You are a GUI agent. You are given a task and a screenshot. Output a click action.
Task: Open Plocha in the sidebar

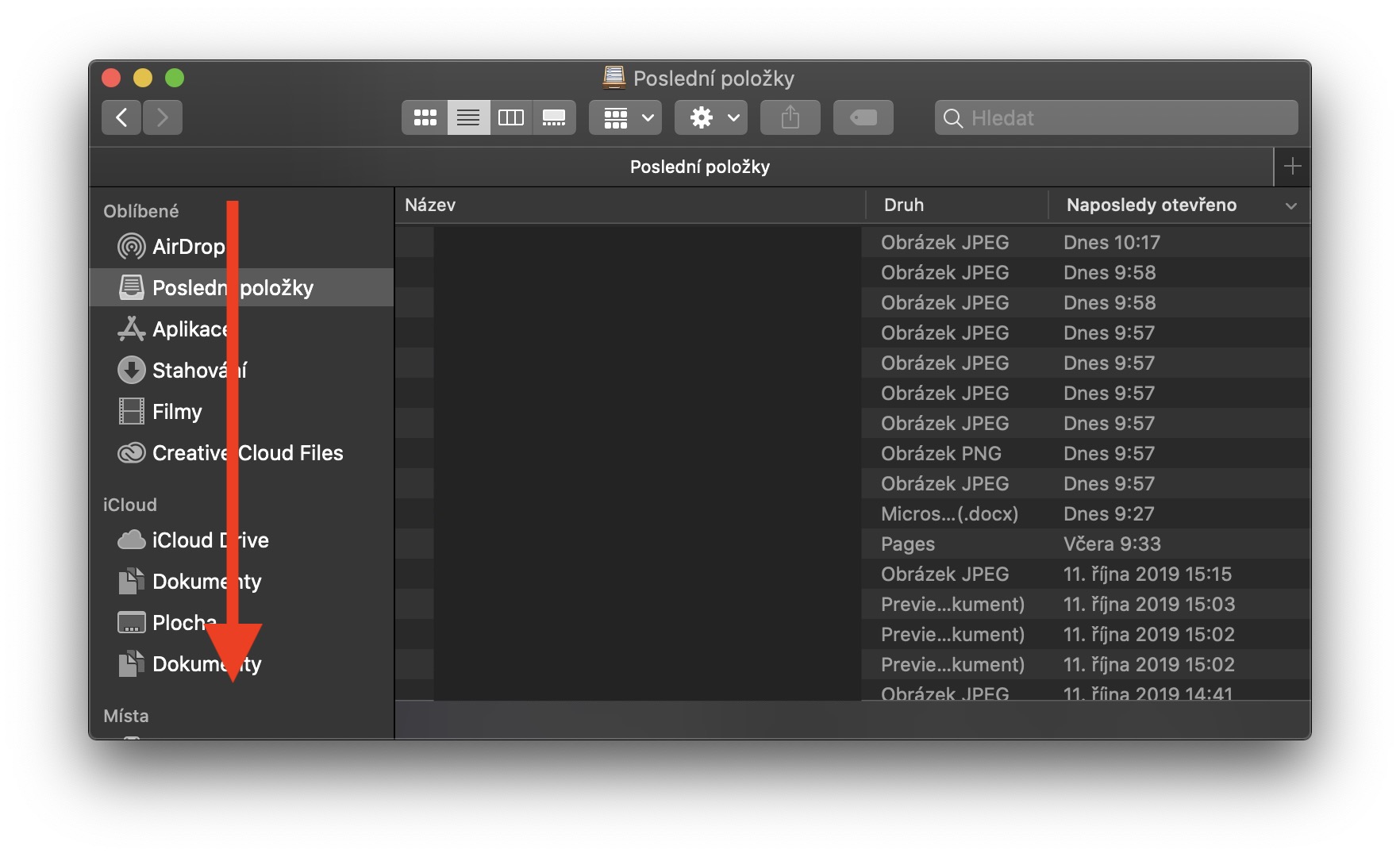[x=241, y=622]
